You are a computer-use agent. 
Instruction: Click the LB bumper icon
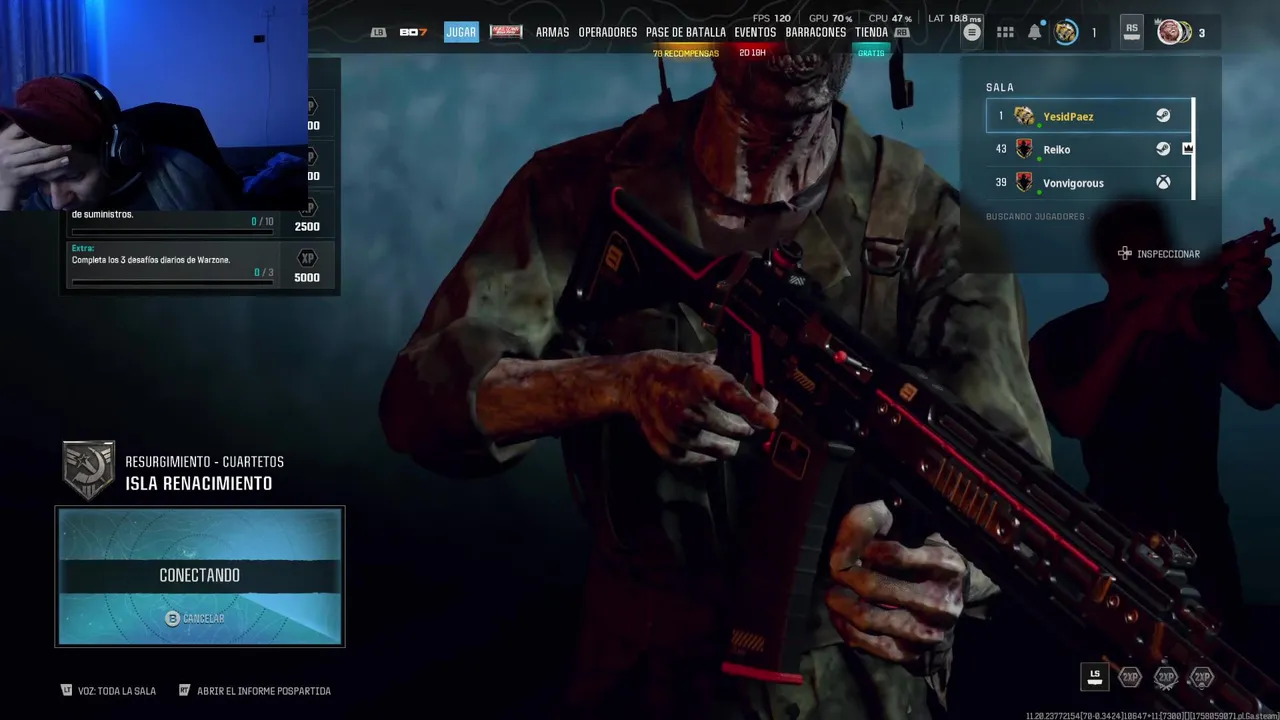(378, 32)
